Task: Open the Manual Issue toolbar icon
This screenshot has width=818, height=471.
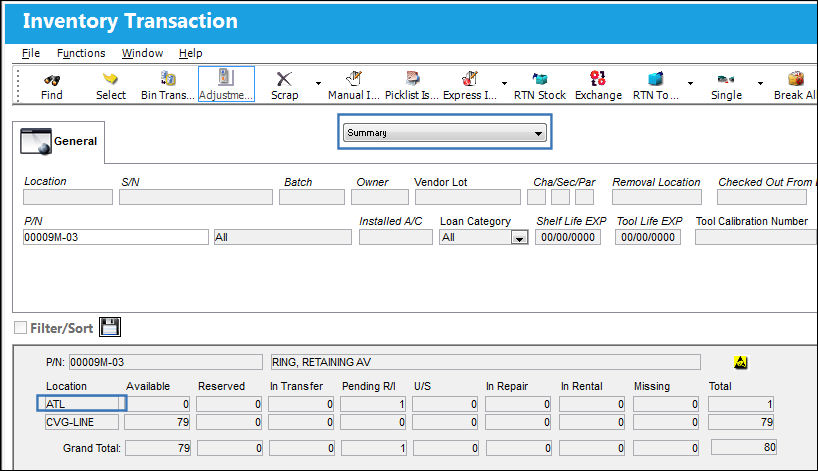Action: [354, 78]
